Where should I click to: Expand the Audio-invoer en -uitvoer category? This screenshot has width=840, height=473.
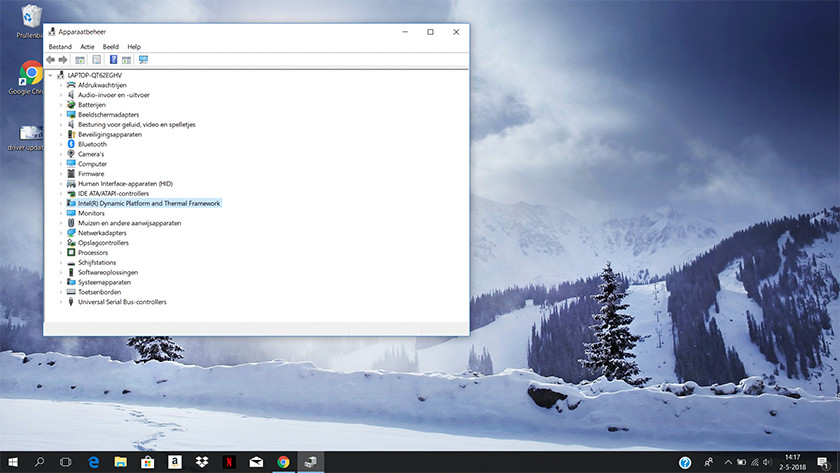[x=60, y=95]
